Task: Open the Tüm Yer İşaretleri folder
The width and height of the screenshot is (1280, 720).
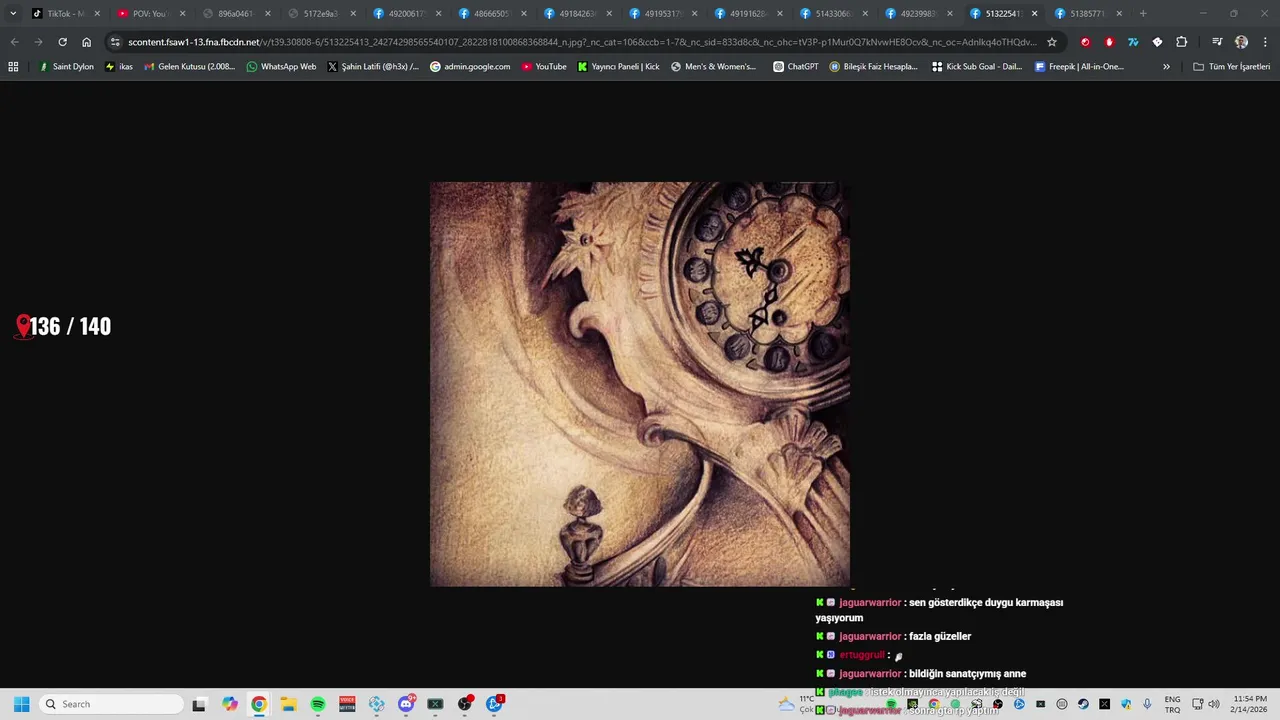Action: pyautogui.click(x=1231, y=67)
